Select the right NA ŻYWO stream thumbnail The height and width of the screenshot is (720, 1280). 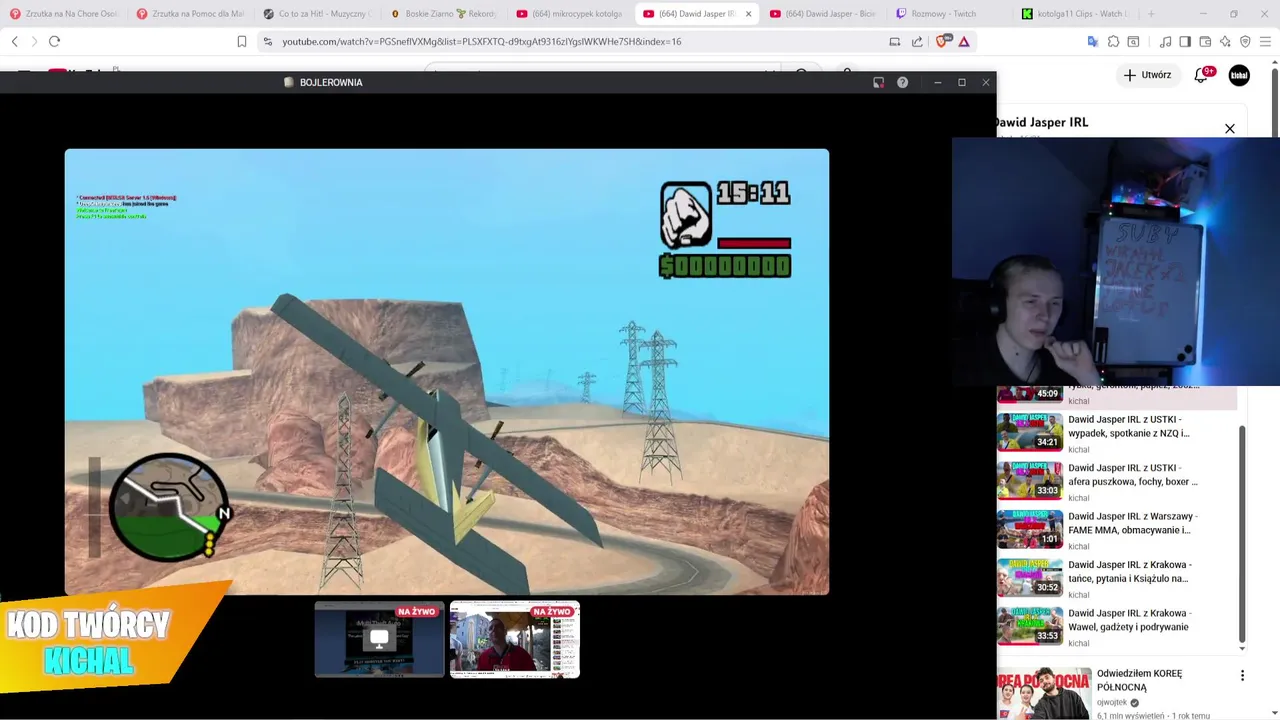click(x=515, y=640)
